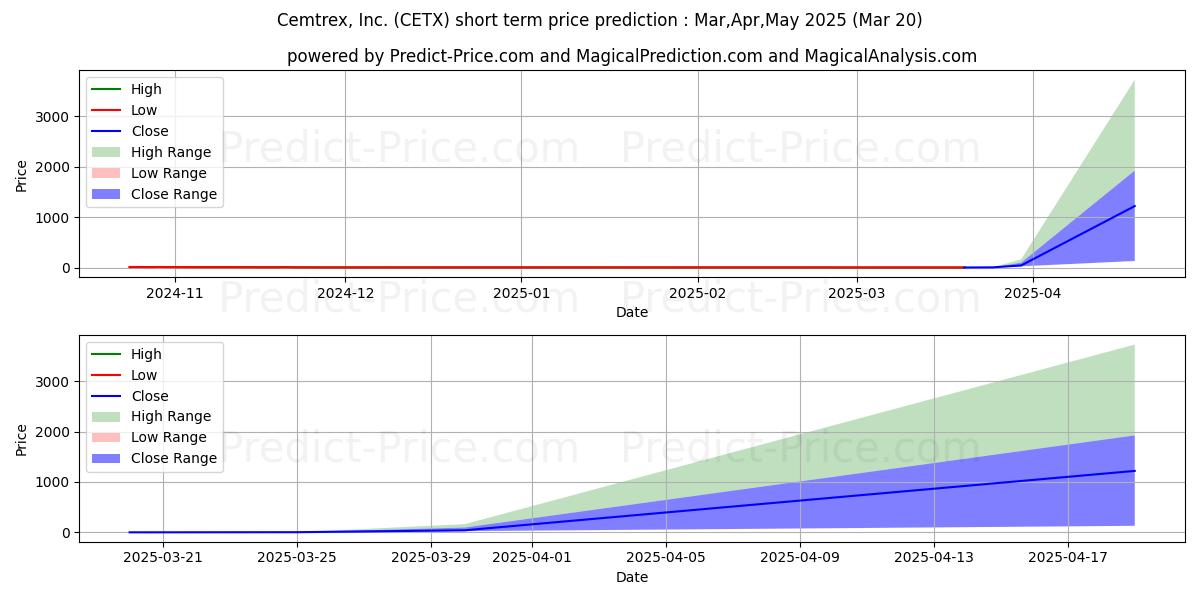
Task: Click the Close Range blue swatch in bottom legend
Action: [x=107, y=458]
